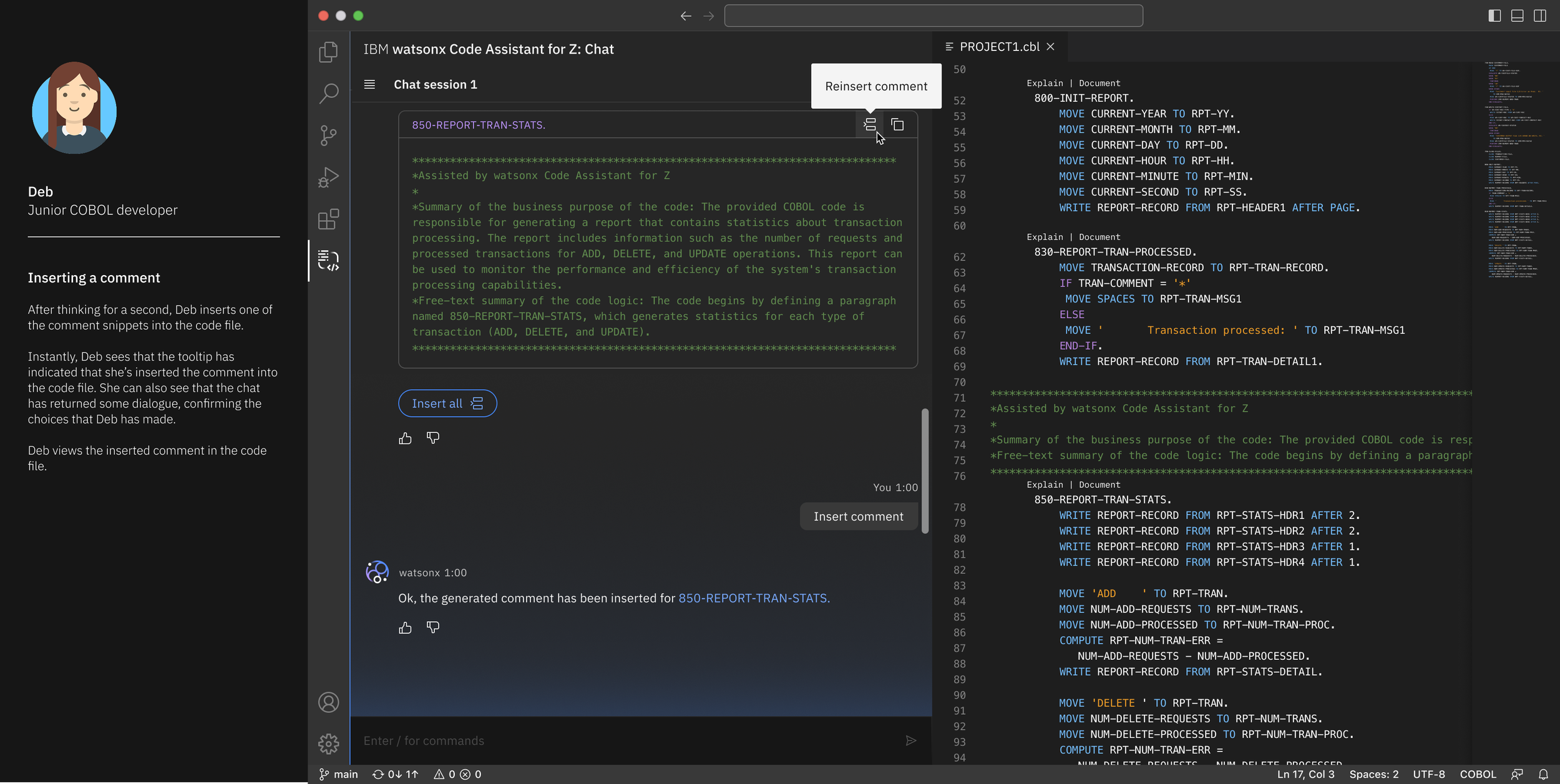Image resolution: width=1560 pixels, height=784 pixels.
Task: Change 'Spaces: 2' indentation setting
Action: (x=1373, y=774)
